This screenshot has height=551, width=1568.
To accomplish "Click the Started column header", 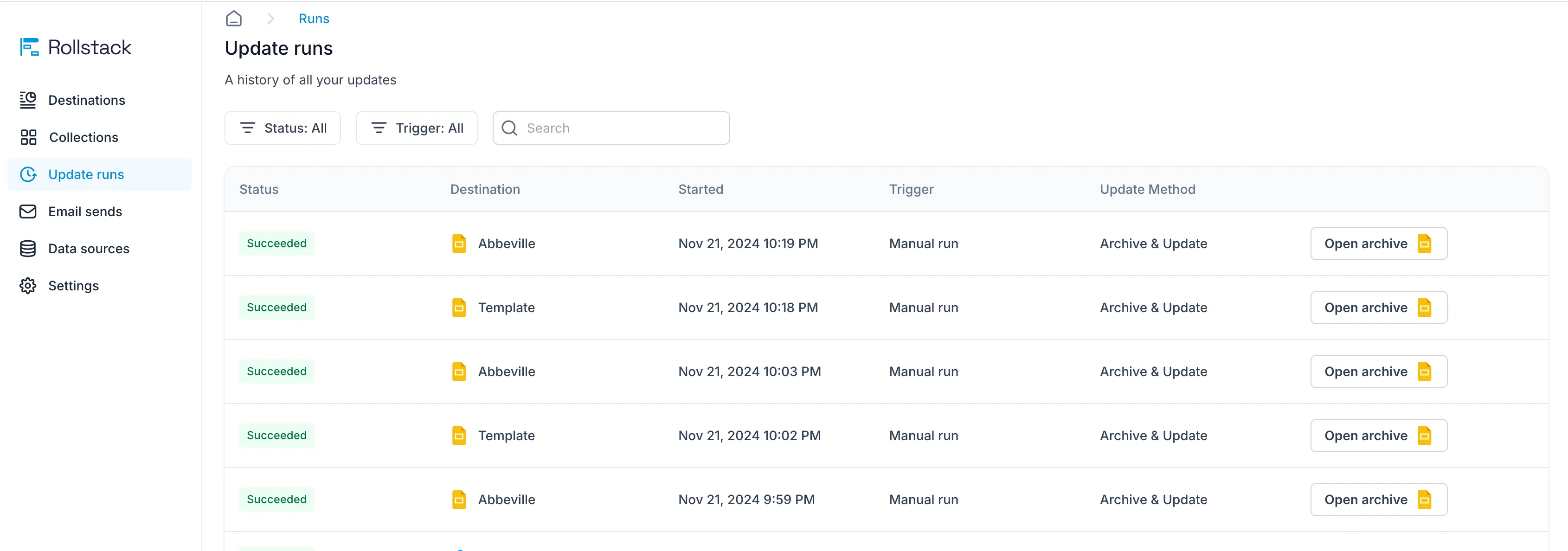I will pos(700,190).
